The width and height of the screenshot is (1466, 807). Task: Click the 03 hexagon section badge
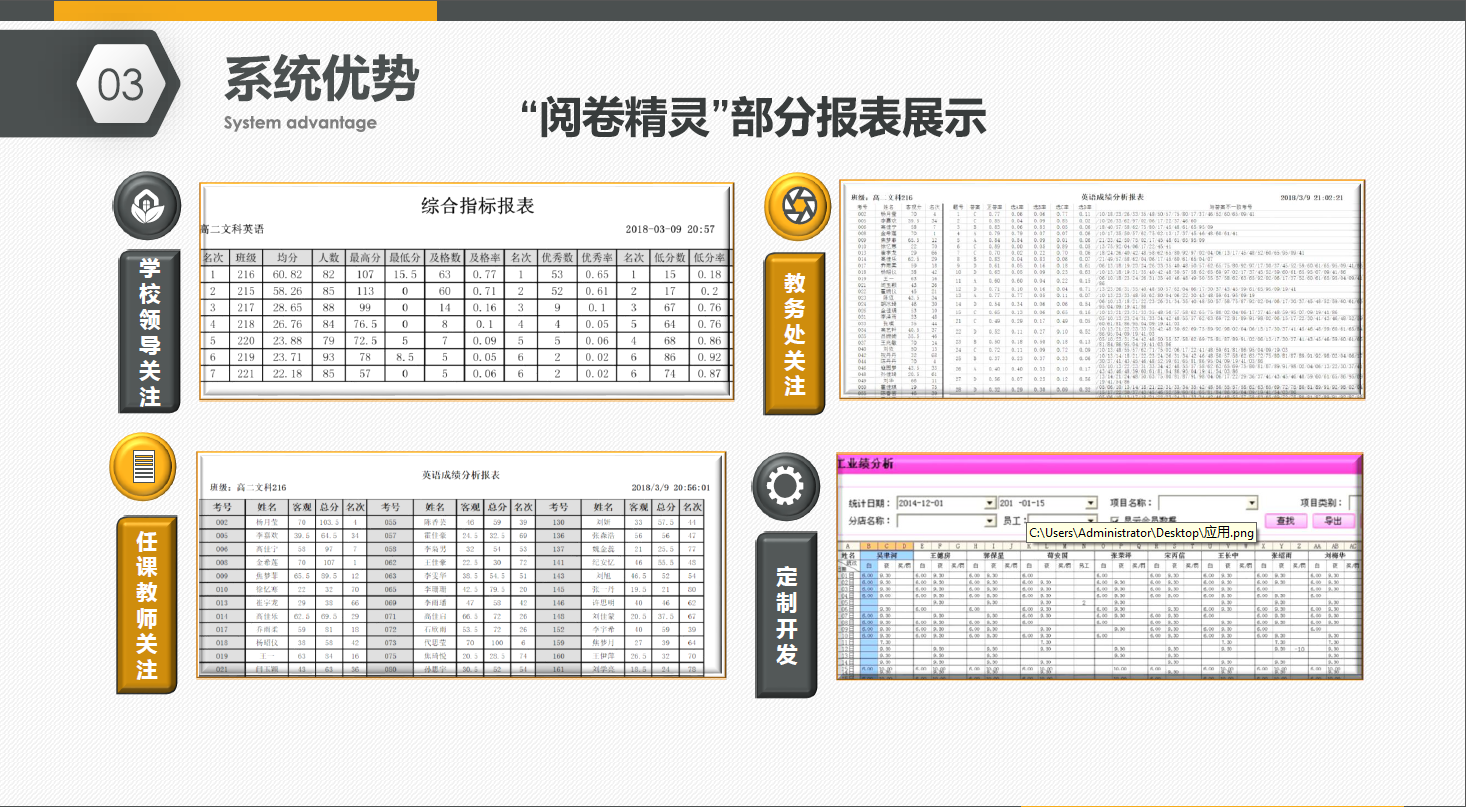[x=122, y=86]
